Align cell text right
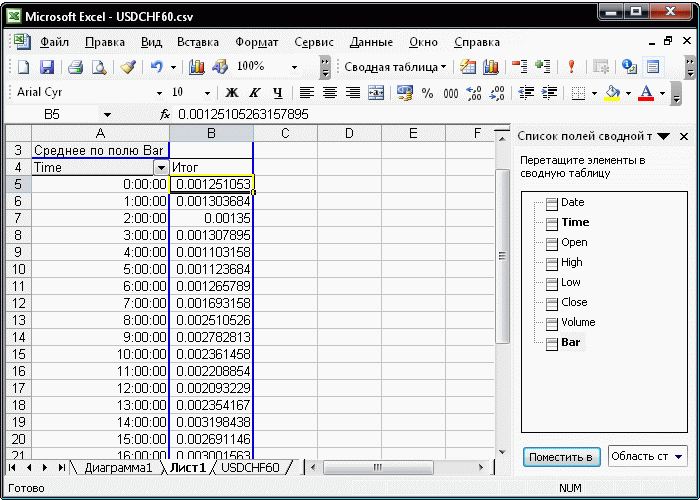700x500 pixels. [x=353, y=93]
